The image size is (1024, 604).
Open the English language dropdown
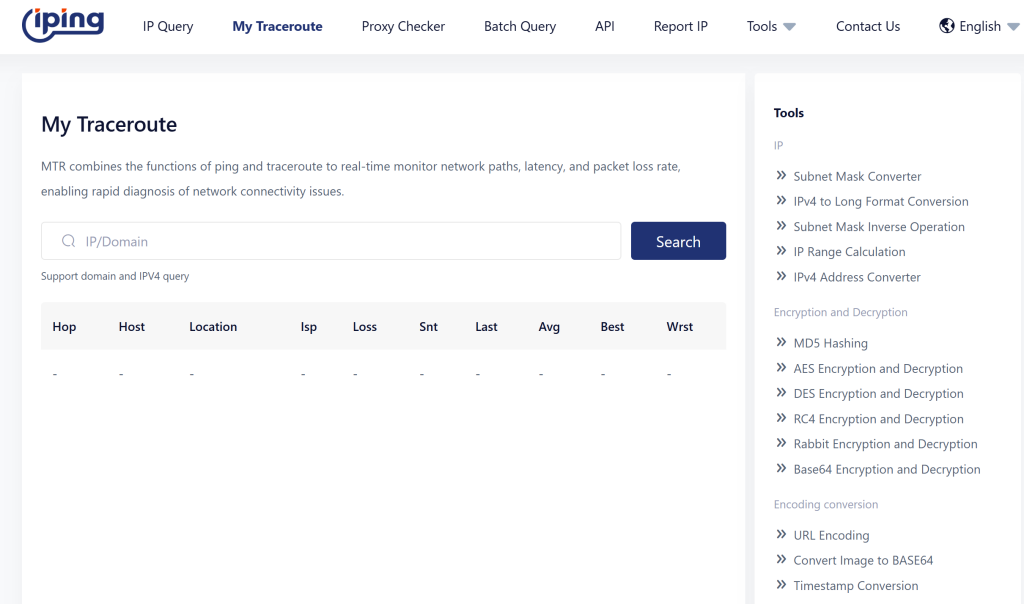pos(979,27)
